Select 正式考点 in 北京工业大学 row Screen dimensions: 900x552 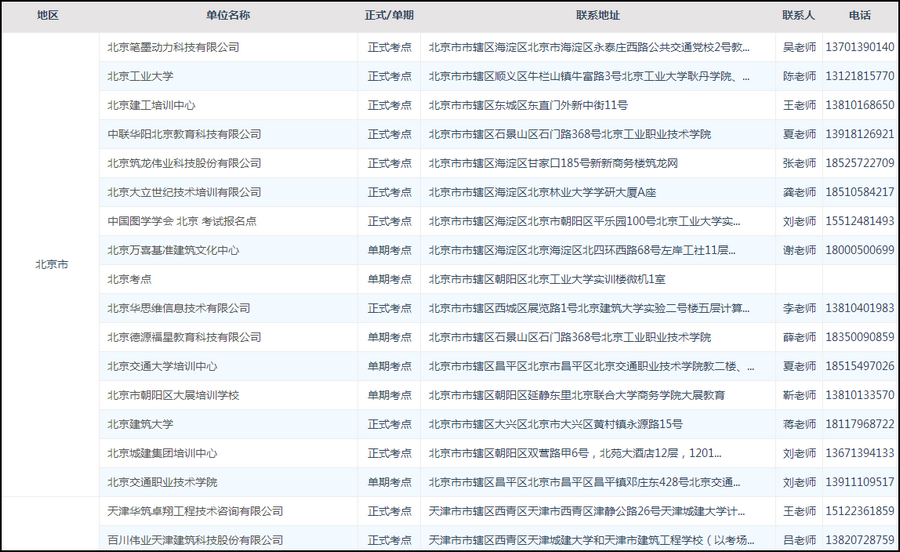point(390,76)
